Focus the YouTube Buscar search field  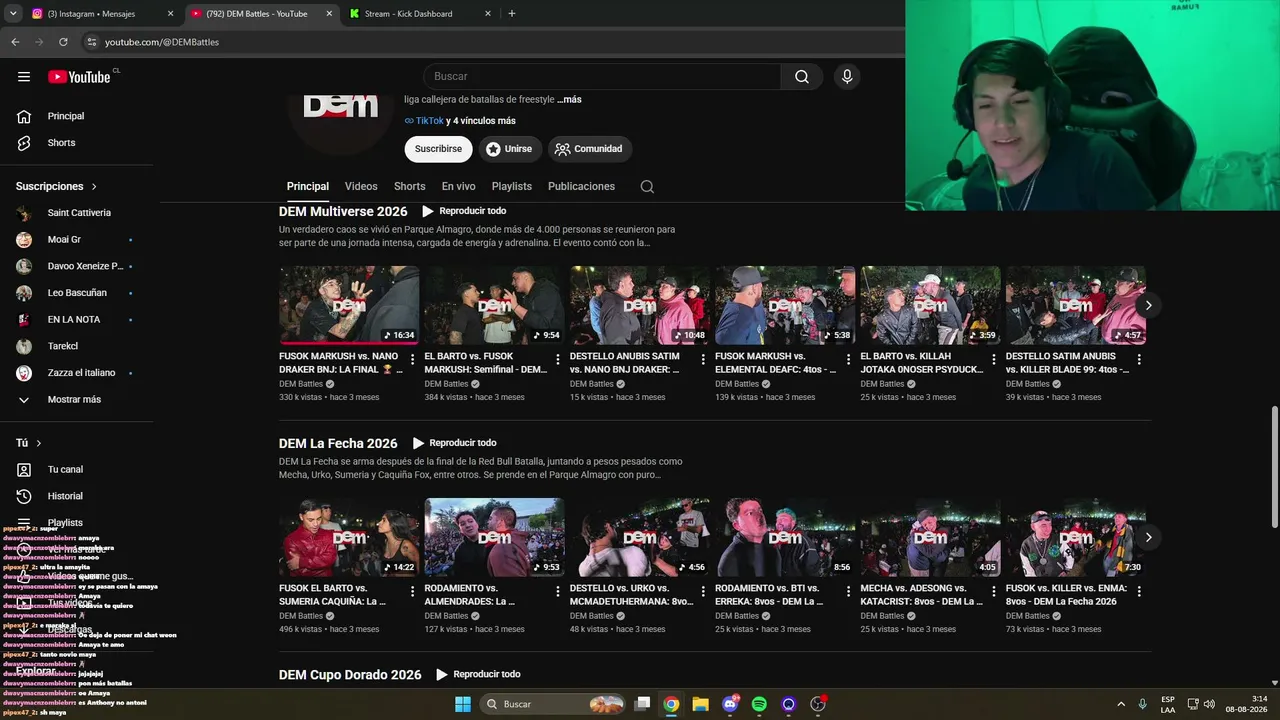602,77
